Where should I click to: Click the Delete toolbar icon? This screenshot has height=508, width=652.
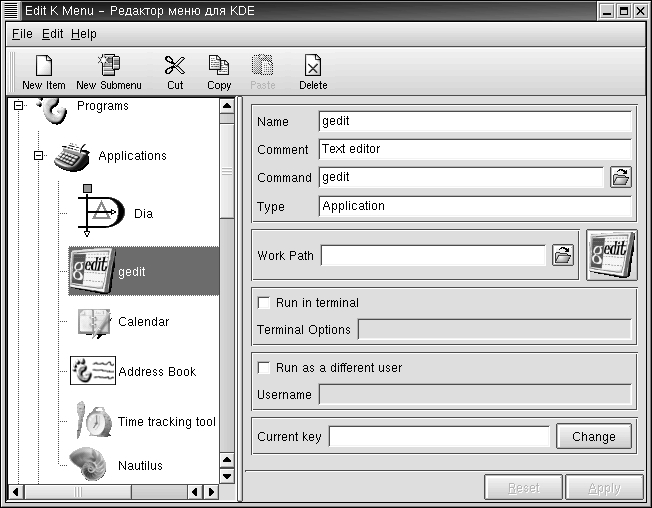point(313,66)
